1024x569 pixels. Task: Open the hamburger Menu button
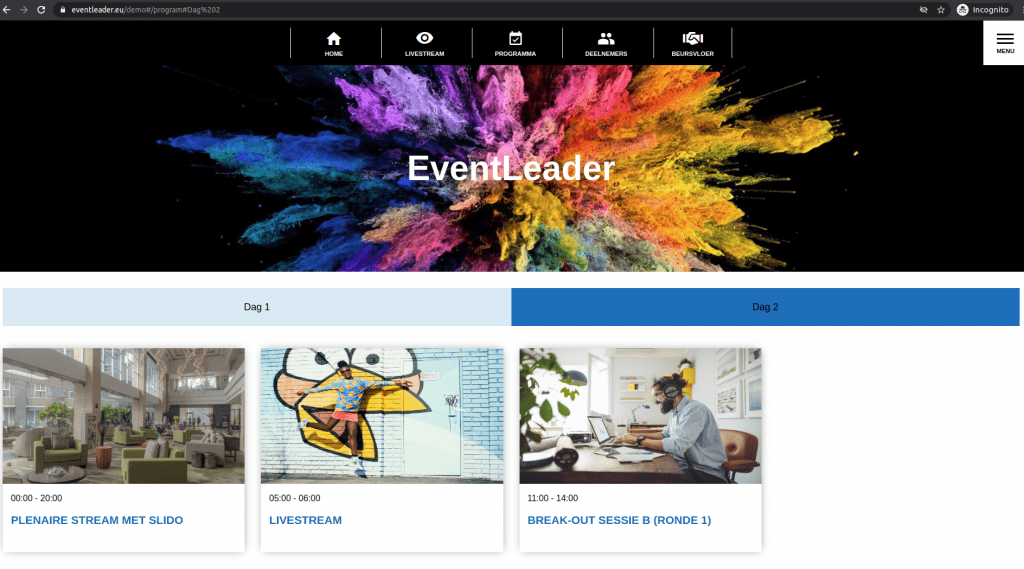1004,43
